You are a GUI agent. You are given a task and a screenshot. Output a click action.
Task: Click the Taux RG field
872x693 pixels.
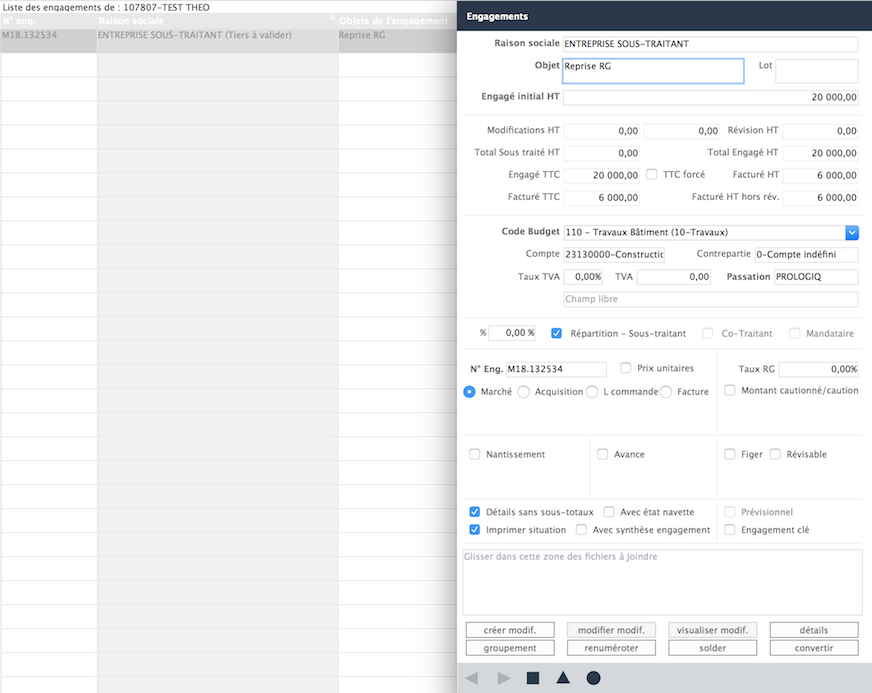[x=819, y=369]
